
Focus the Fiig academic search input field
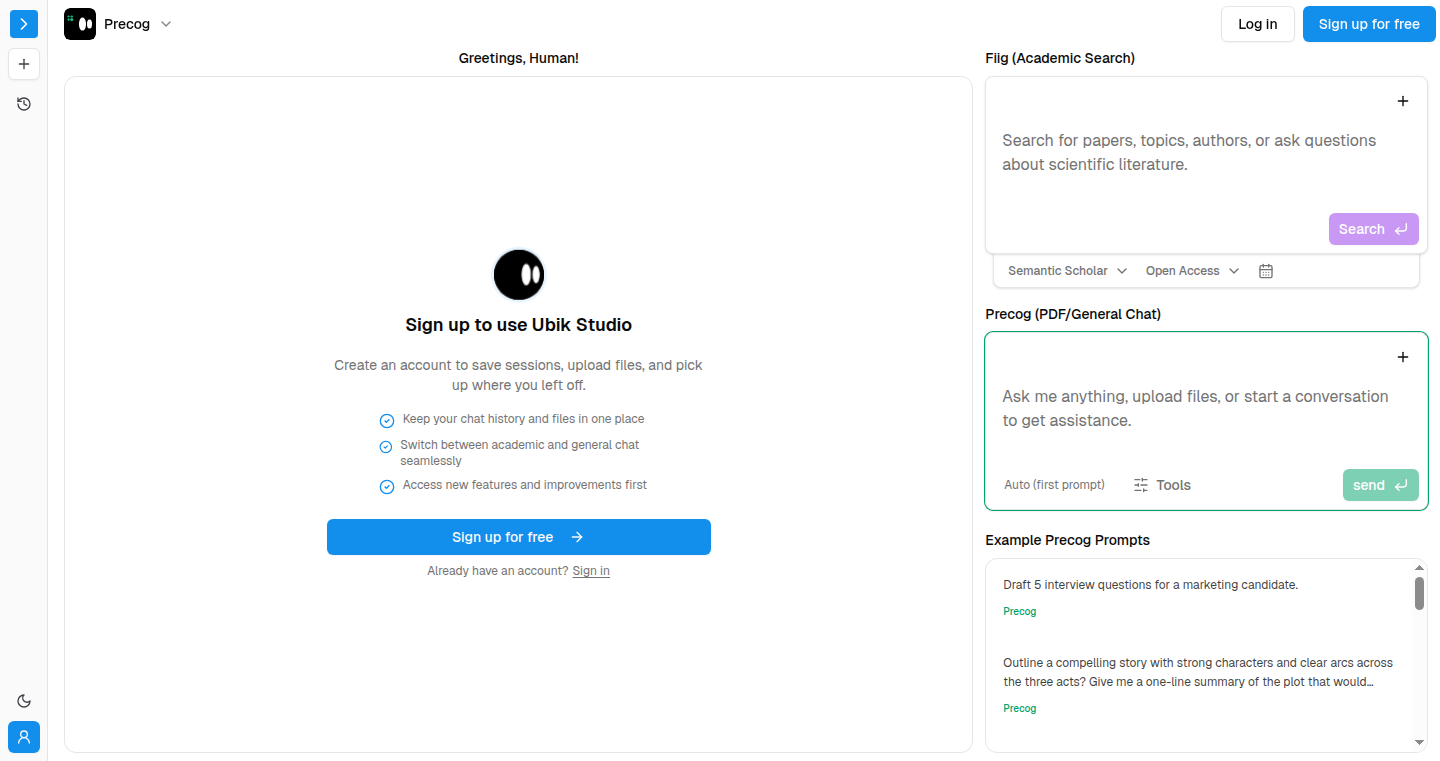[1207, 152]
